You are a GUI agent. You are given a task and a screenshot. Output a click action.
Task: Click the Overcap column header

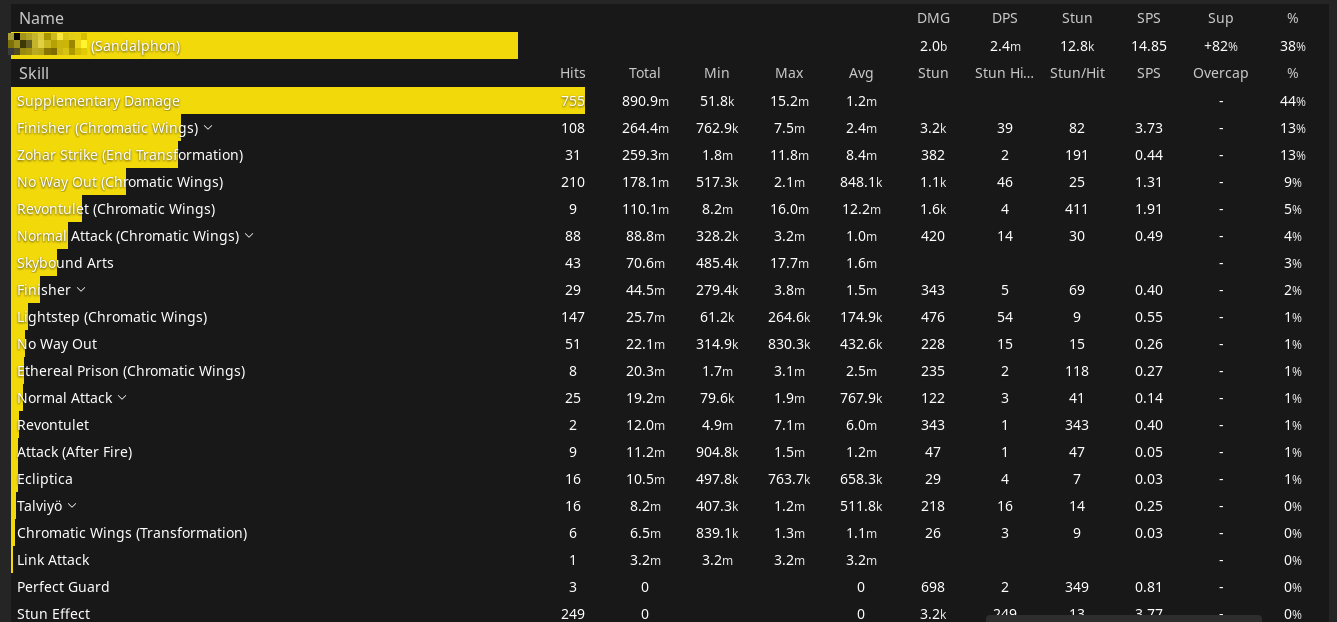tap(1220, 73)
